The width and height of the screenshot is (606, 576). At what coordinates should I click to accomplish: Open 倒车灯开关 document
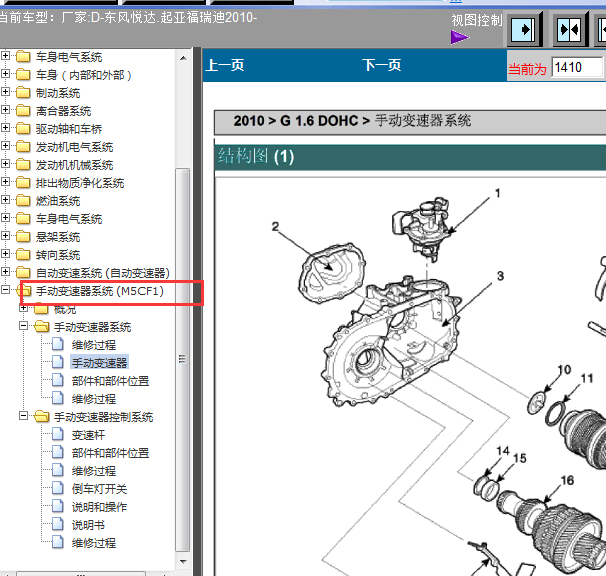click(99, 489)
